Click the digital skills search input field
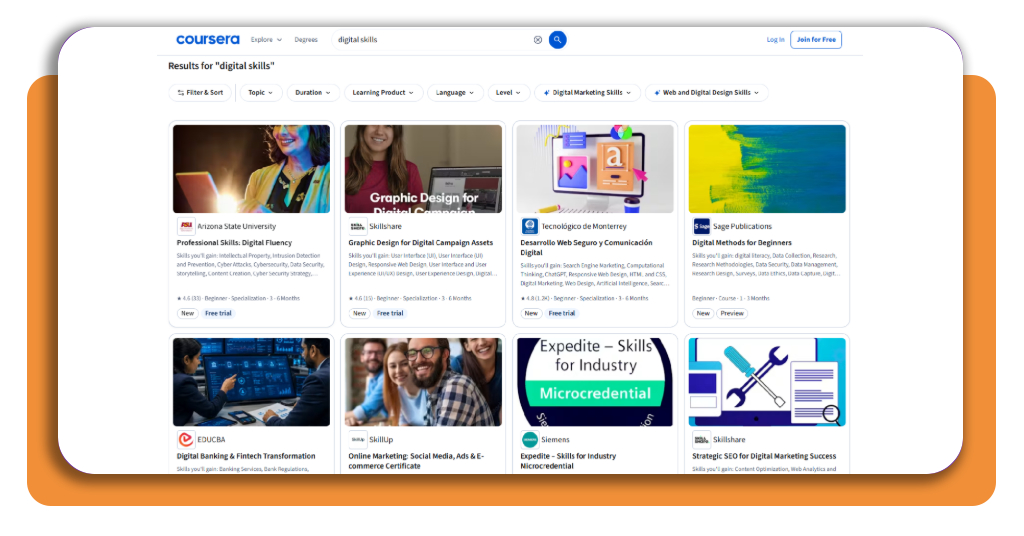The width and height of the screenshot is (1024, 536). click(432, 40)
